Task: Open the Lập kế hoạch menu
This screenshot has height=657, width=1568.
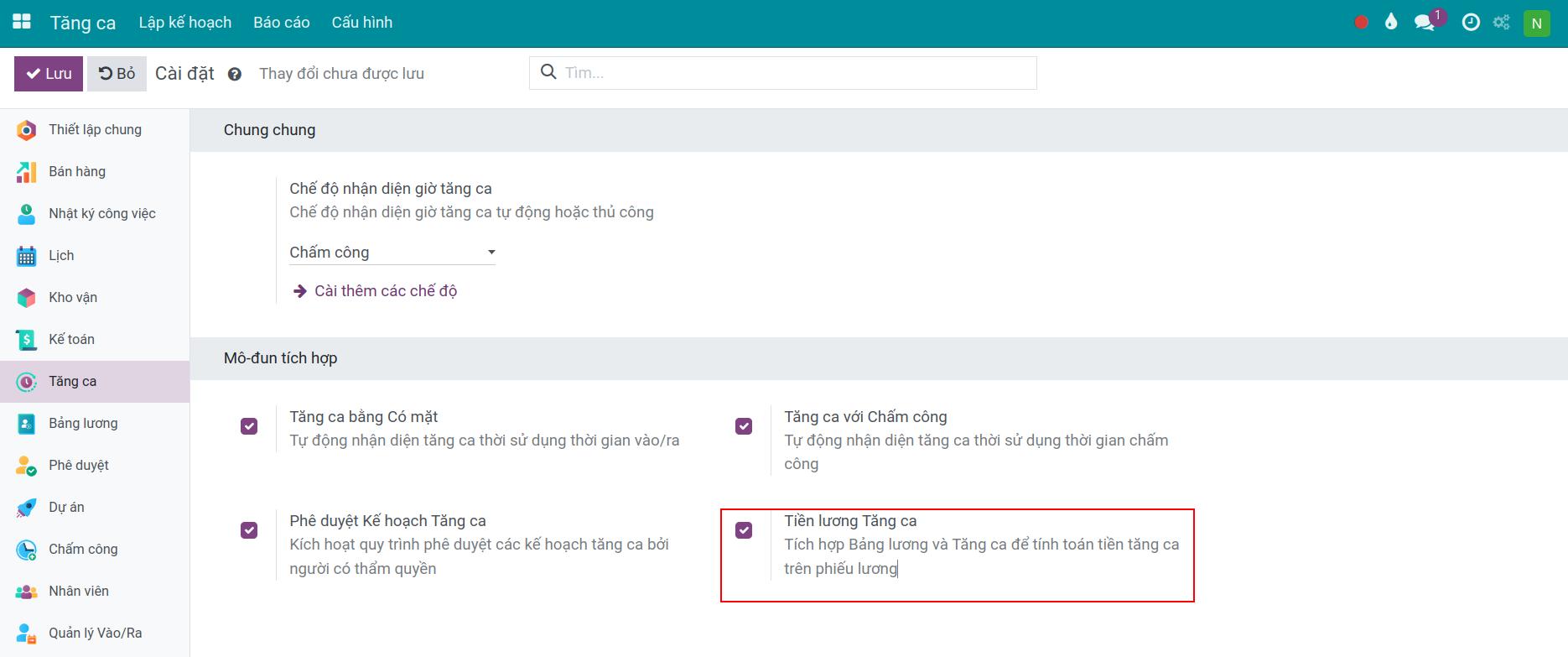Action: click(x=185, y=23)
